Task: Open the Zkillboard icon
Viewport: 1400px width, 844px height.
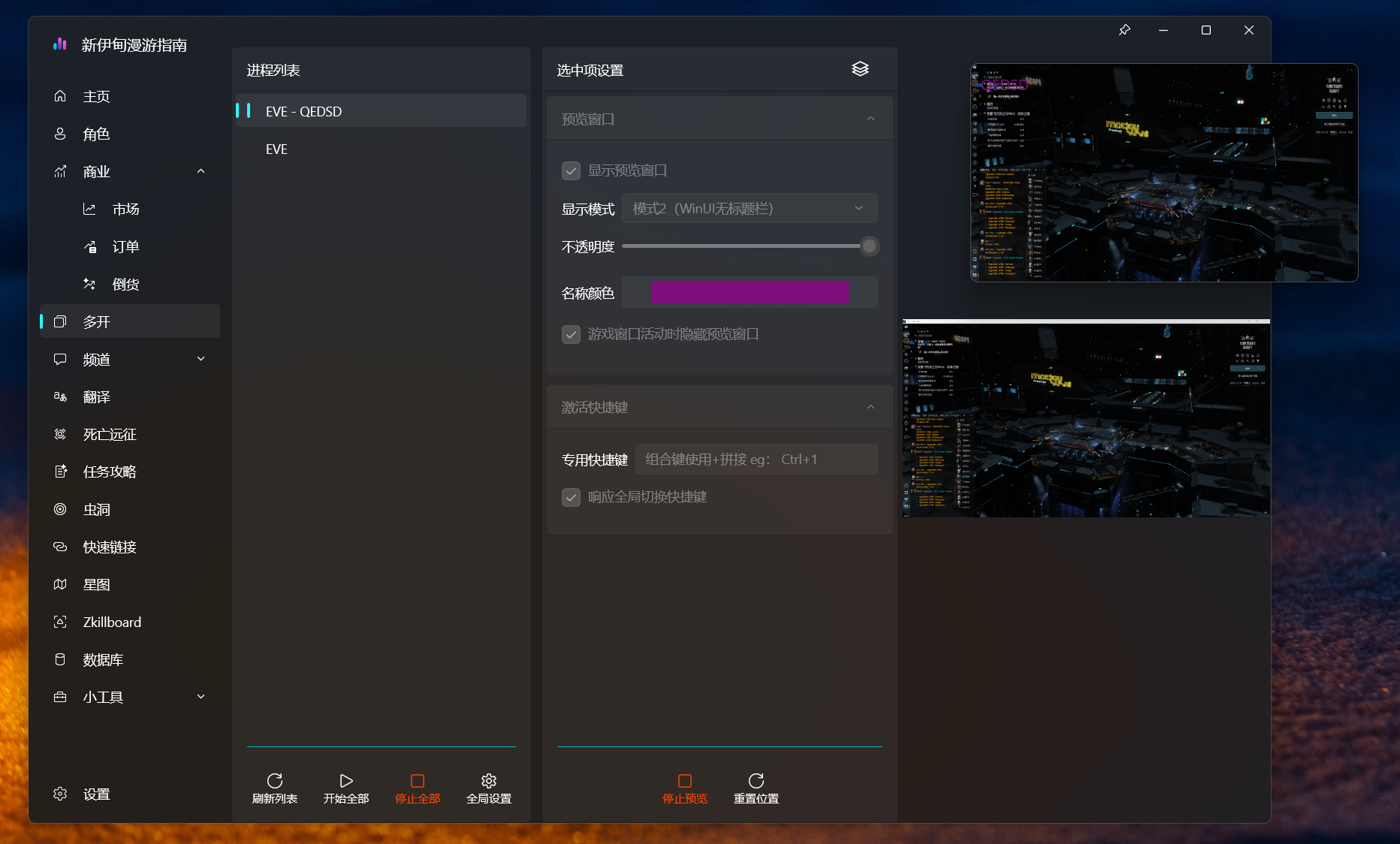Action: coord(60,622)
